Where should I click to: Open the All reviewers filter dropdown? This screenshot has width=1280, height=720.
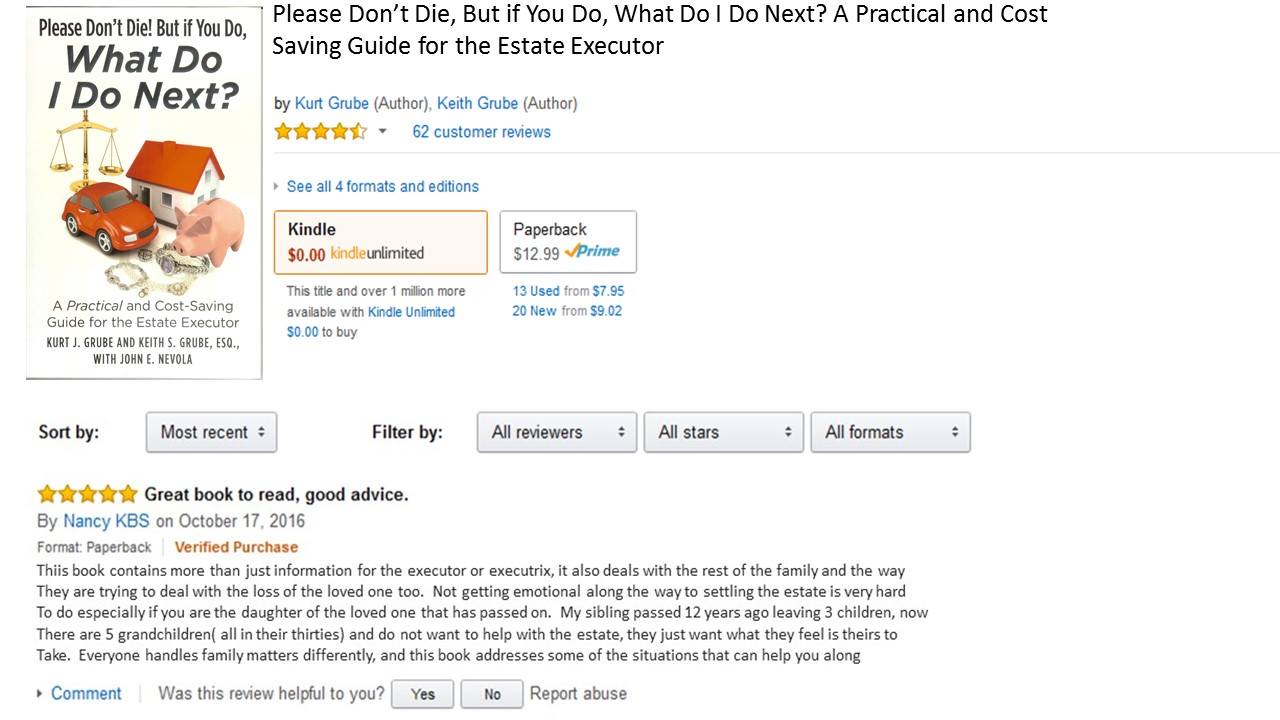click(x=557, y=432)
